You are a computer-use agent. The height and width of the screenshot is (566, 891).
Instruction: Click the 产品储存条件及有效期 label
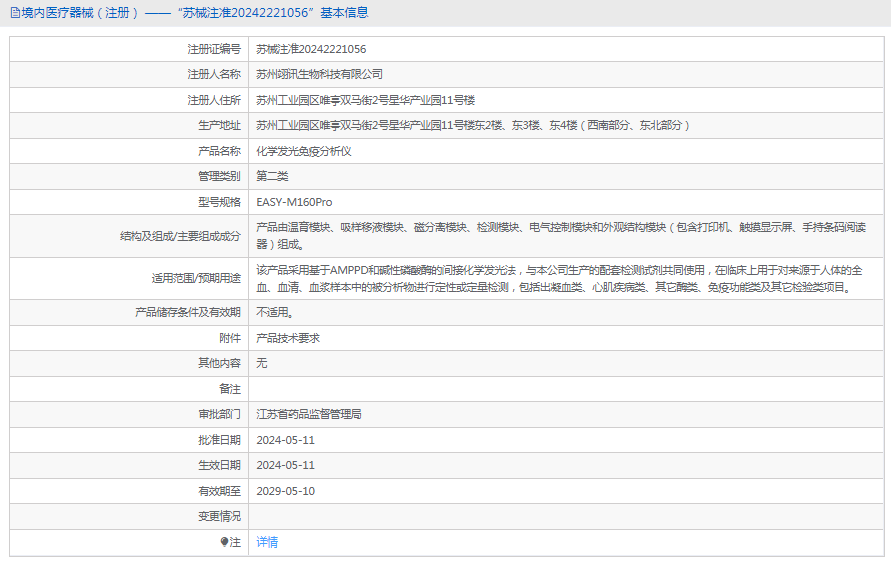point(188,313)
